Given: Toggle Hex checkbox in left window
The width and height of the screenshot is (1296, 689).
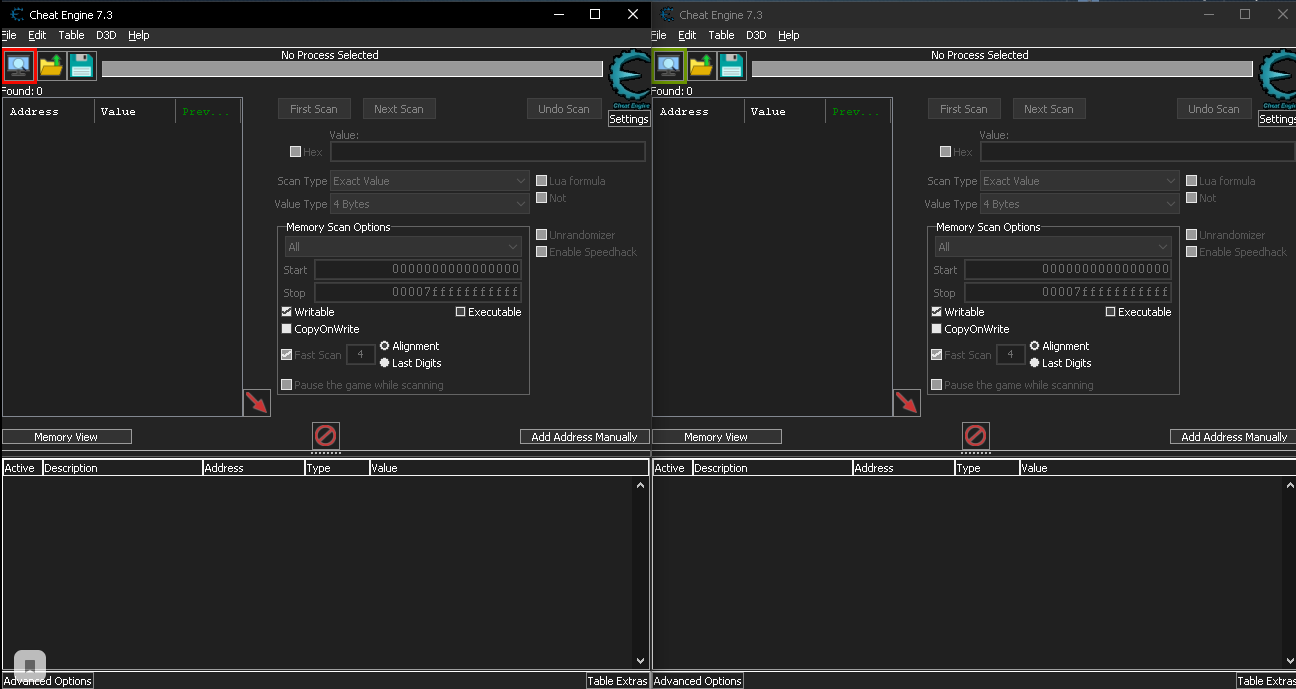Looking at the screenshot, I should (295, 152).
